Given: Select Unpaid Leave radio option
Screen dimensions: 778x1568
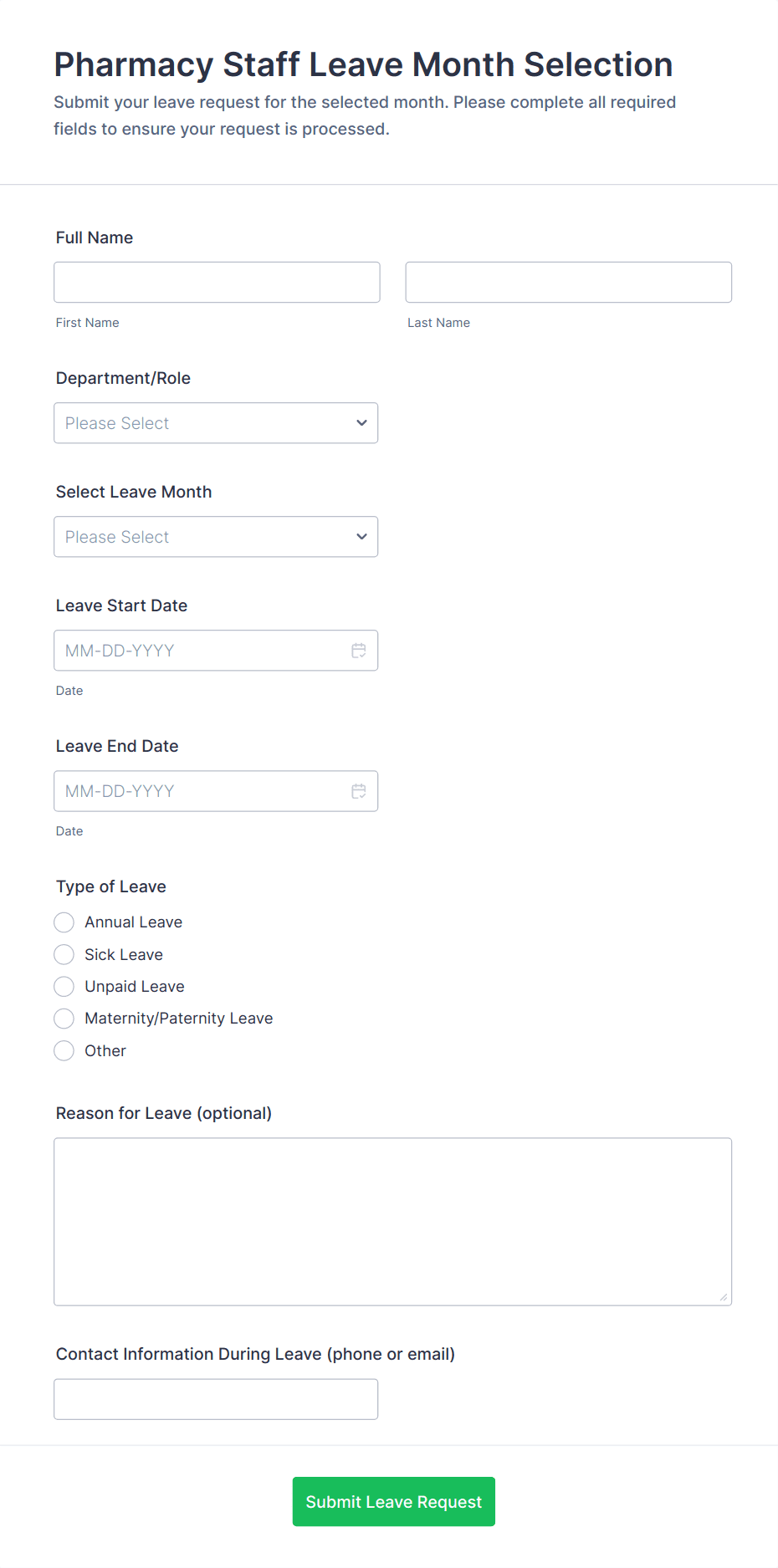Looking at the screenshot, I should 64,987.
